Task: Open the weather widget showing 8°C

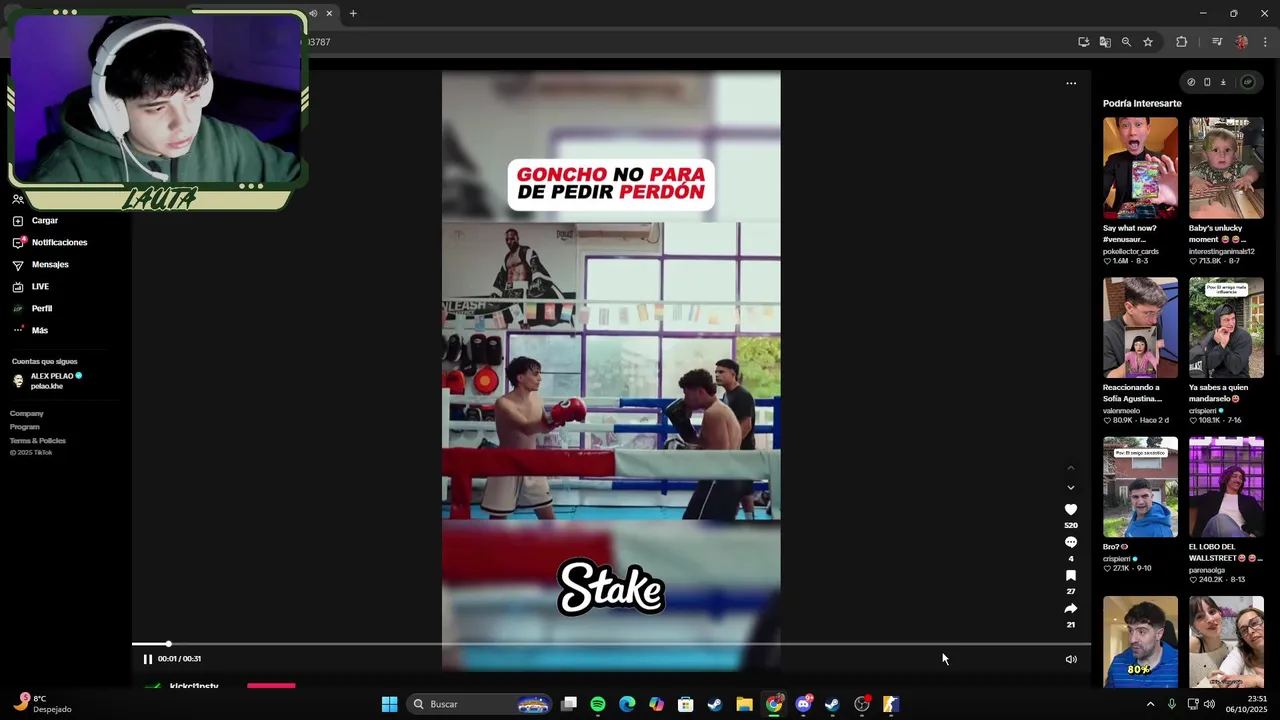Action: tap(44, 704)
